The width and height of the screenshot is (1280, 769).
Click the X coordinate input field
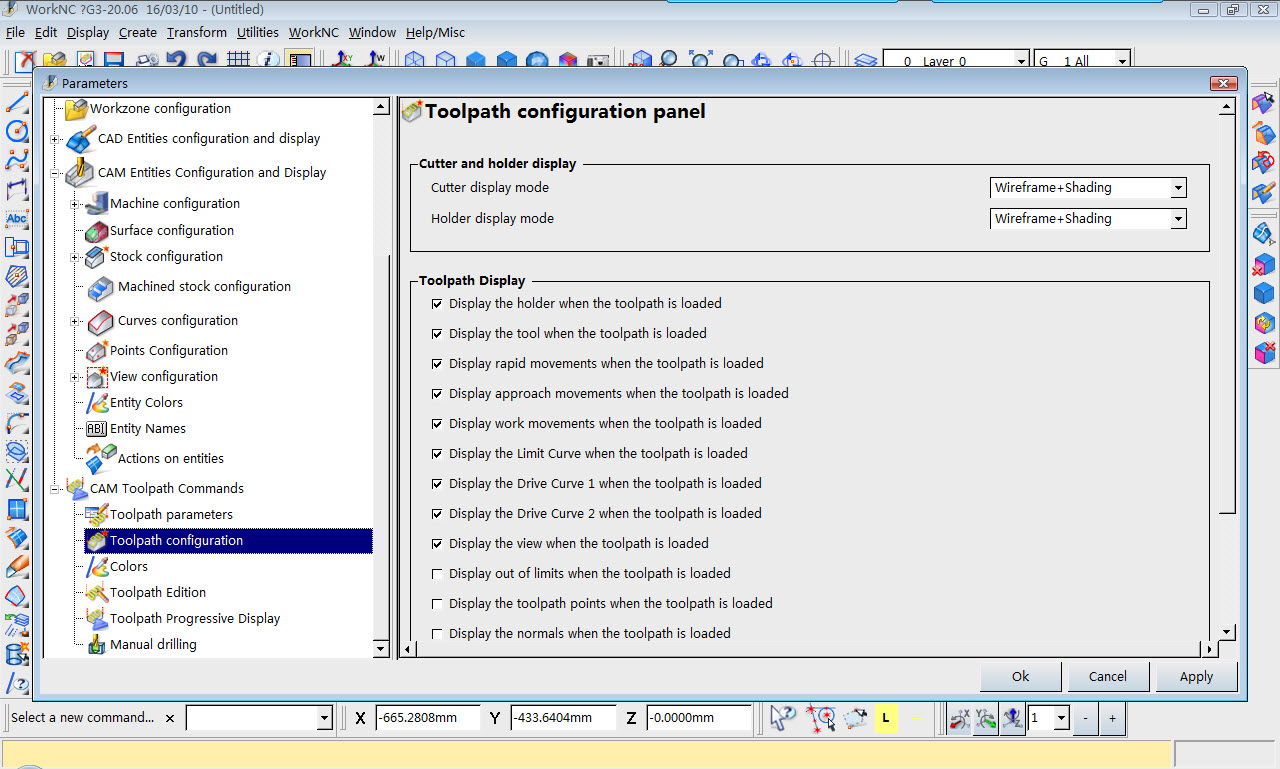428,718
